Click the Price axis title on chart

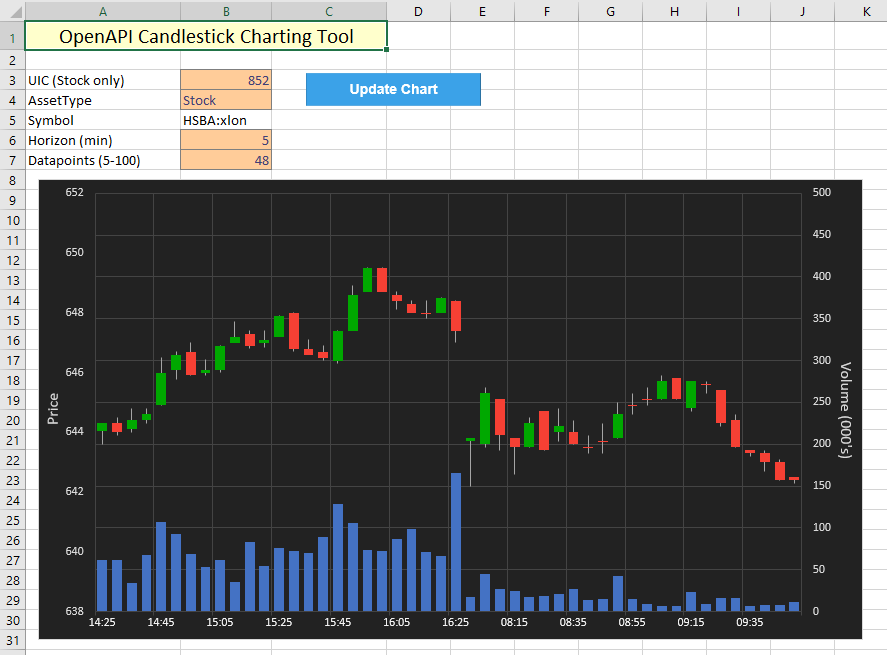tap(54, 408)
